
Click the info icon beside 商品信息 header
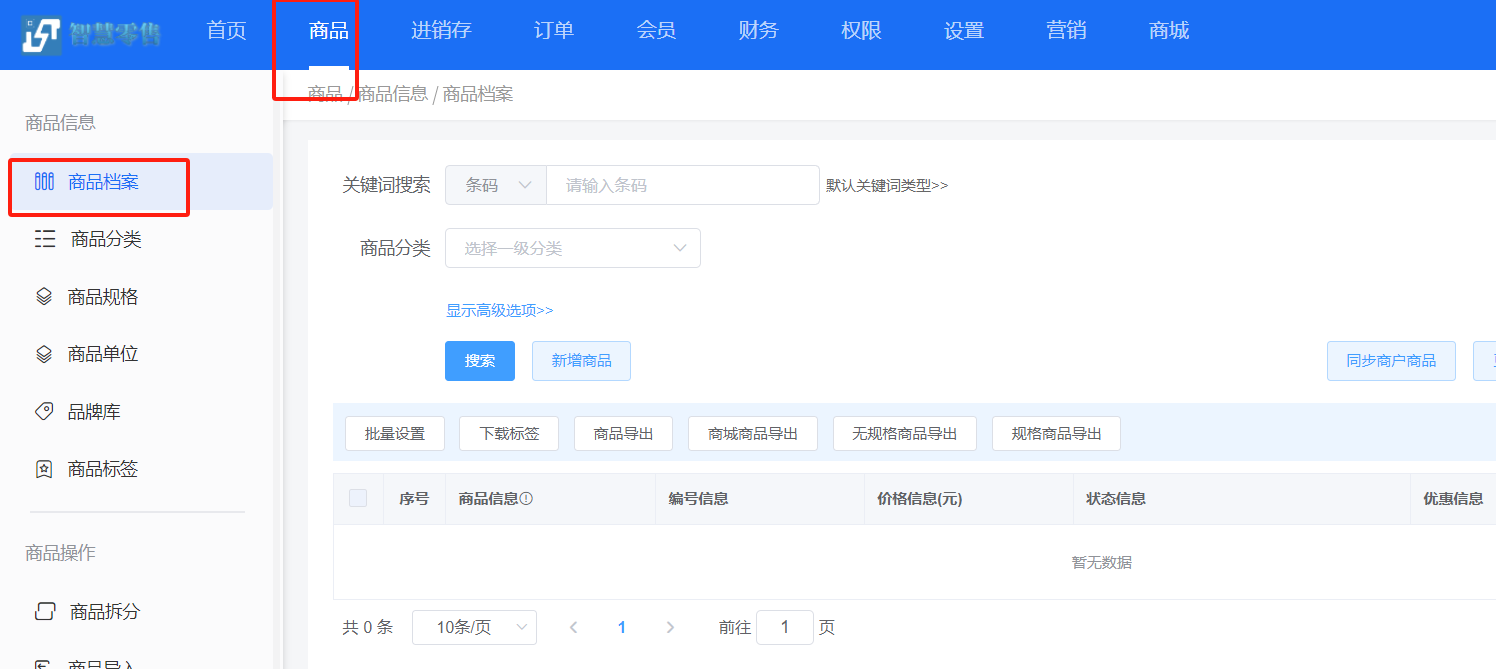pos(526,498)
